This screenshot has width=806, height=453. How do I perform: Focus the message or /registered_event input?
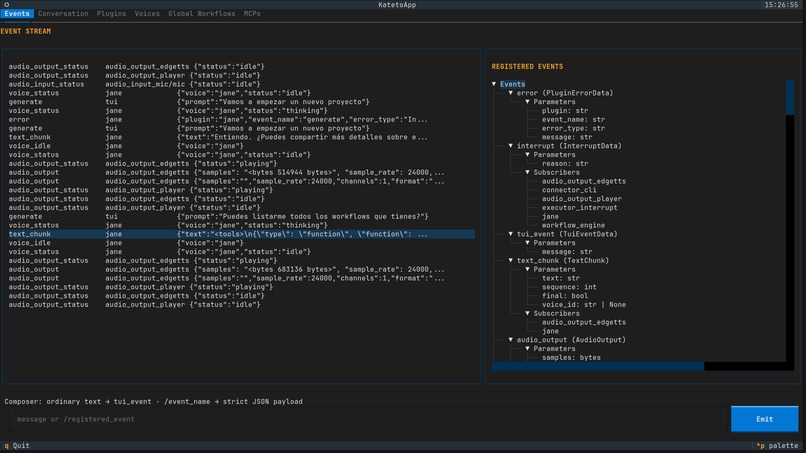(368, 419)
